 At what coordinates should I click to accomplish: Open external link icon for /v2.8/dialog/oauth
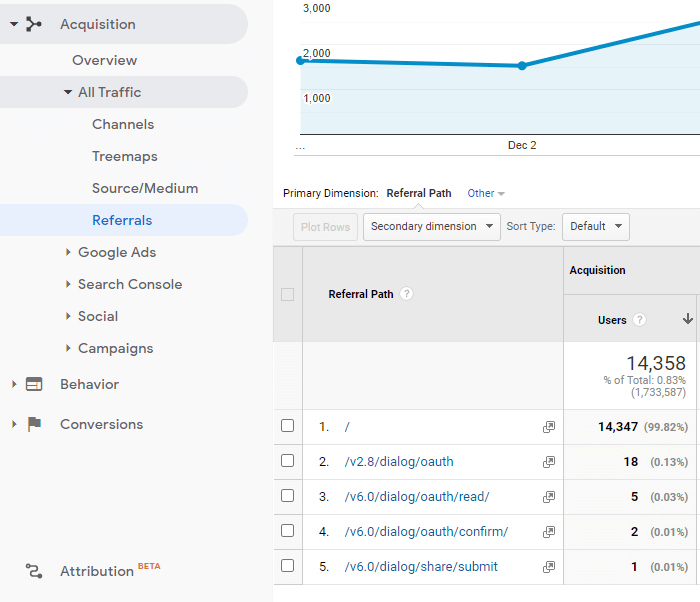[548, 462]
